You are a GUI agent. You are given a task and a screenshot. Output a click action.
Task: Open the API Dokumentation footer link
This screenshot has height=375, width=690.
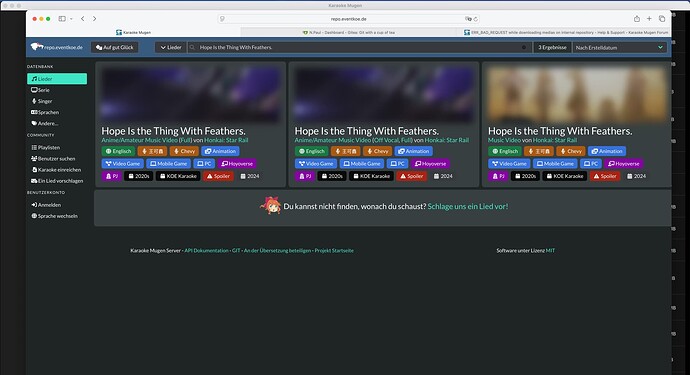click(206, 250)
